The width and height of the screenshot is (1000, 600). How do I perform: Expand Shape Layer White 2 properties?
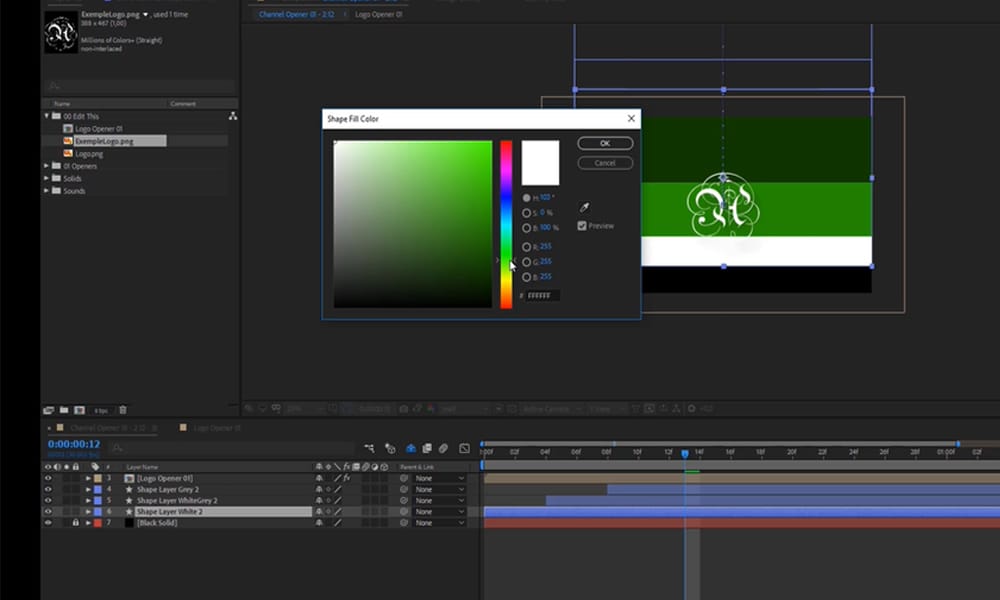pyautogui.click(x=88, y=512)
